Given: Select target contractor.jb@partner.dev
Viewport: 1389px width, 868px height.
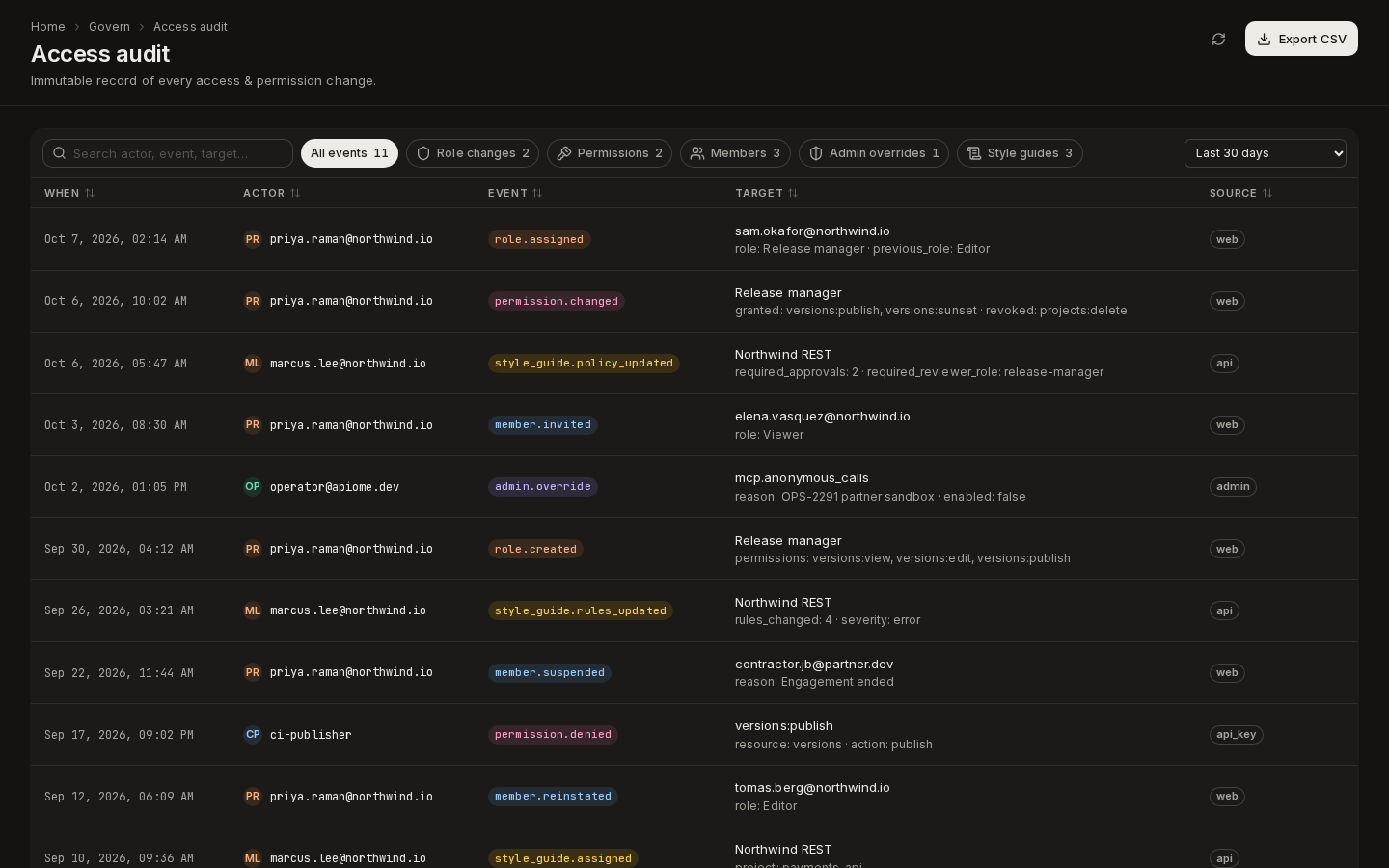Looking at the screenshot, I should point(814,665).
